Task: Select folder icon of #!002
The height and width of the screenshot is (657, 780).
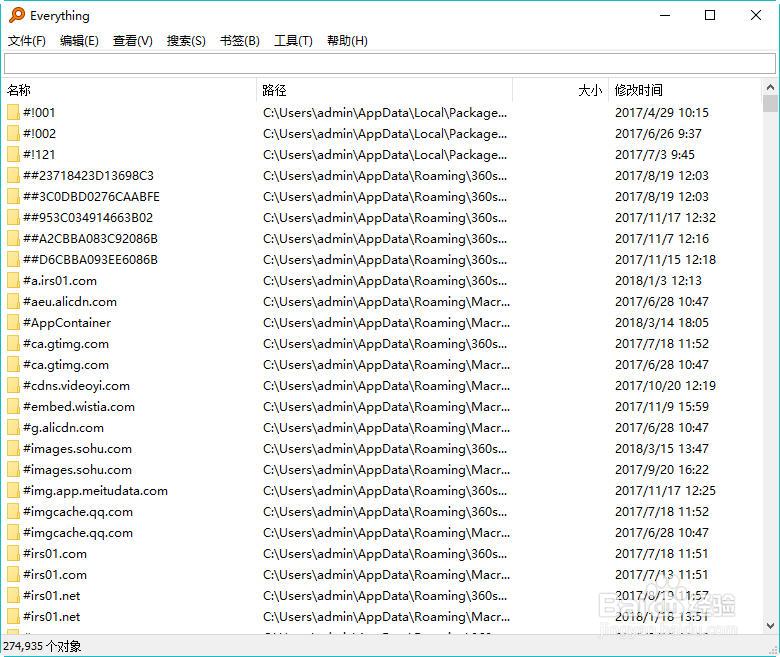Action: point(13,133)
